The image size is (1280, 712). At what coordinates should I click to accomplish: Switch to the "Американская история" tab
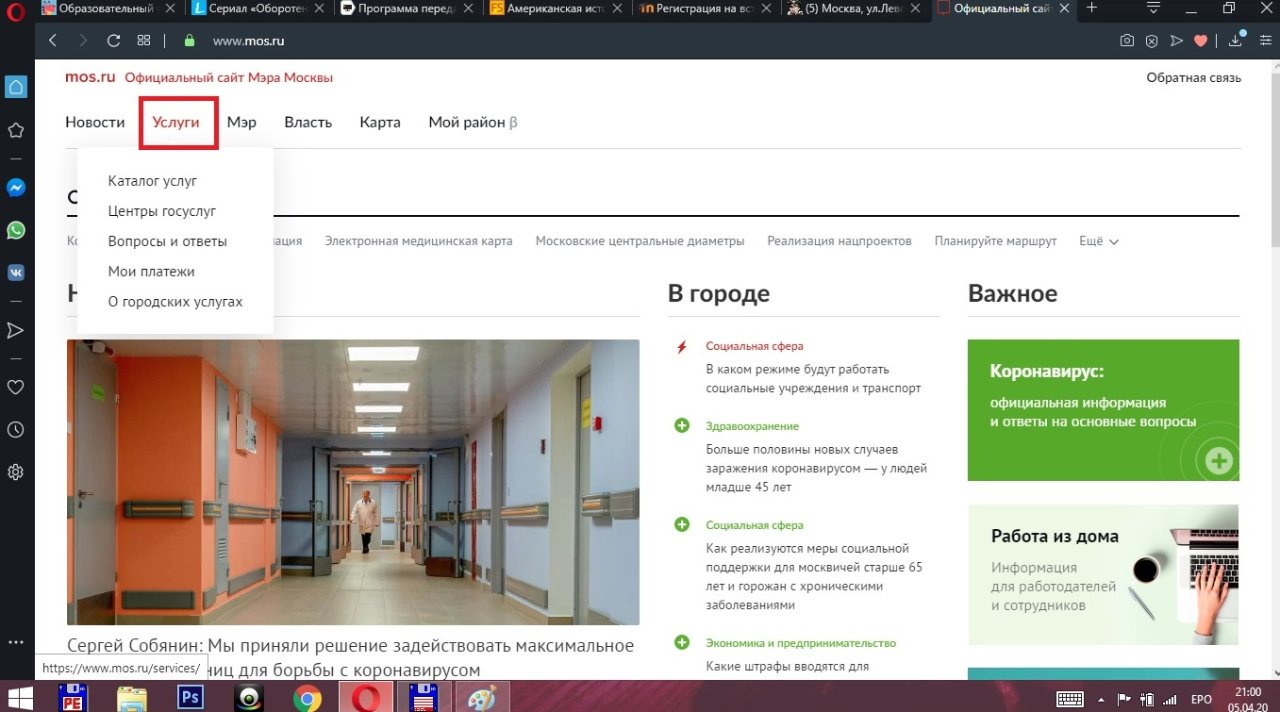click(557, 8)
